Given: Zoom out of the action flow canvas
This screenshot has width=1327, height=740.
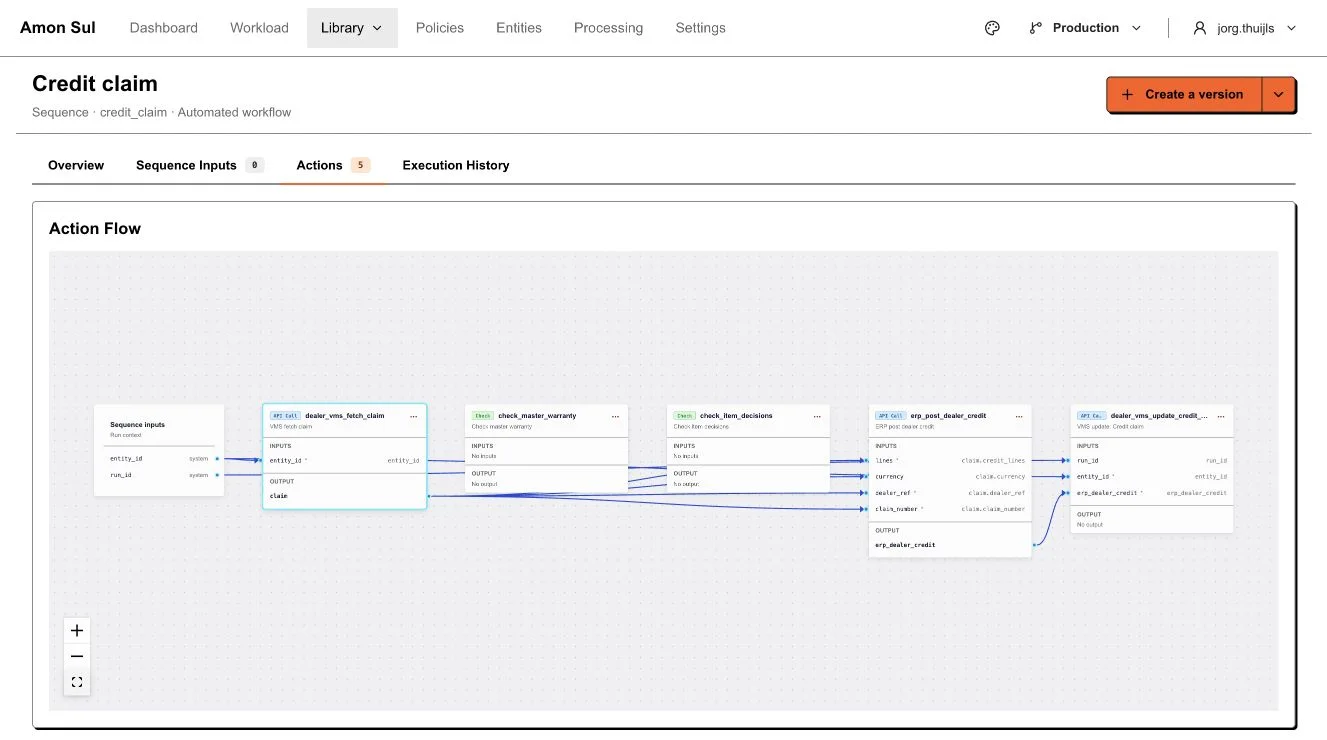Looking at the screenshot, I should coord(77,656).
